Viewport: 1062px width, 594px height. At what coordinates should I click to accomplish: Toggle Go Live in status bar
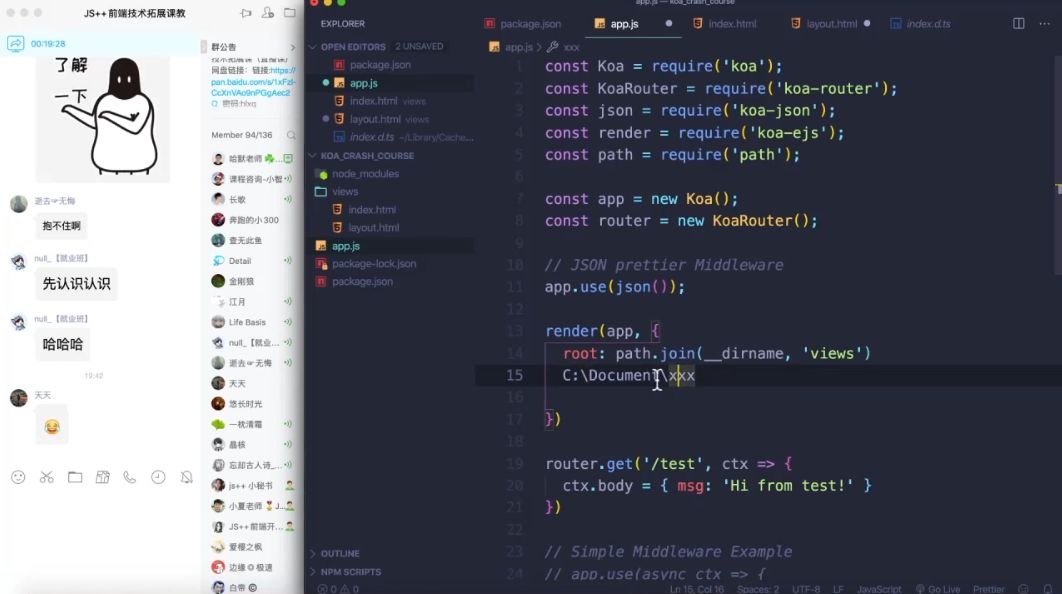[x=937, y=589]
